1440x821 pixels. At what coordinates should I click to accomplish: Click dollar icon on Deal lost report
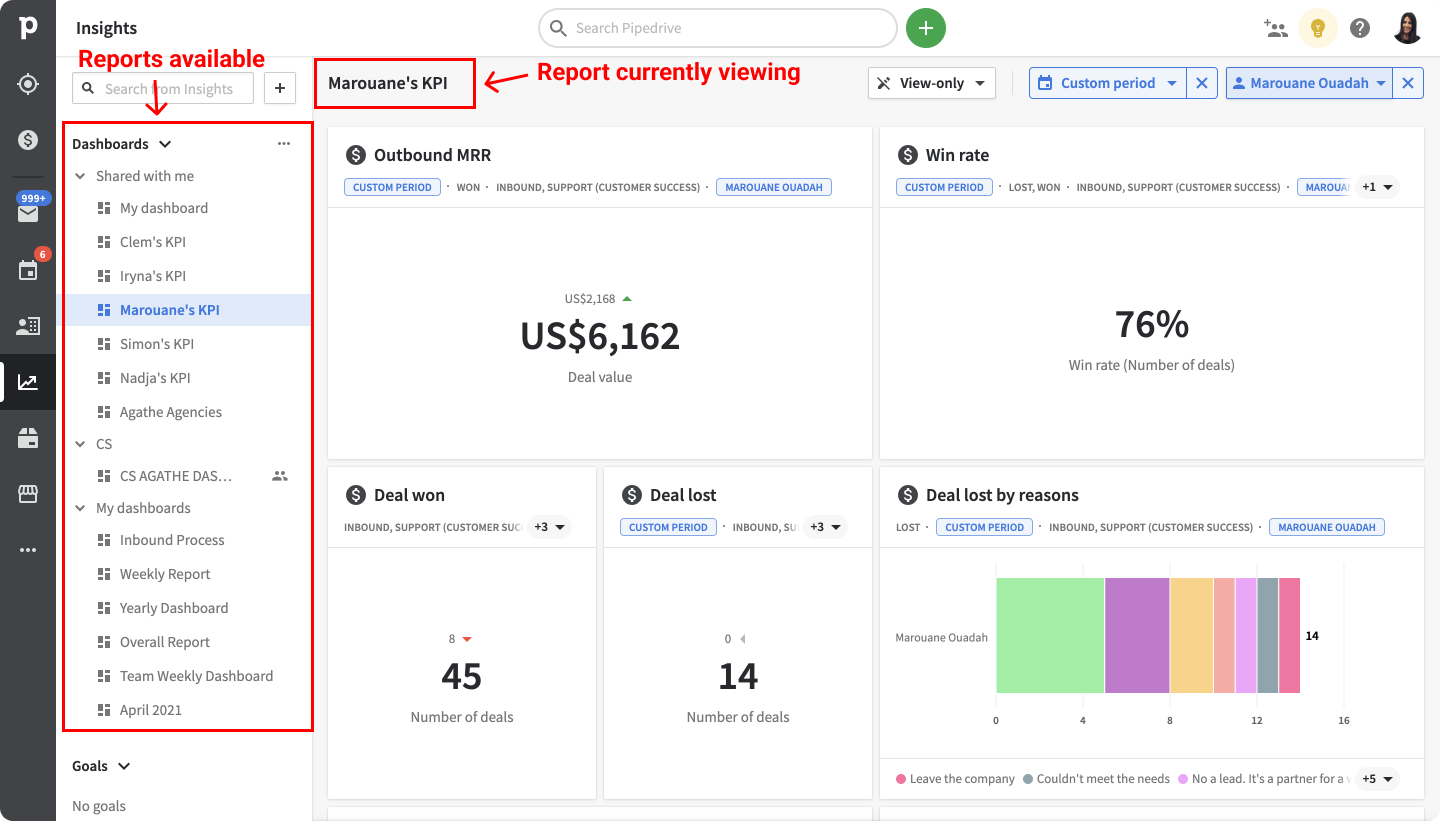[x=631, y=495]
